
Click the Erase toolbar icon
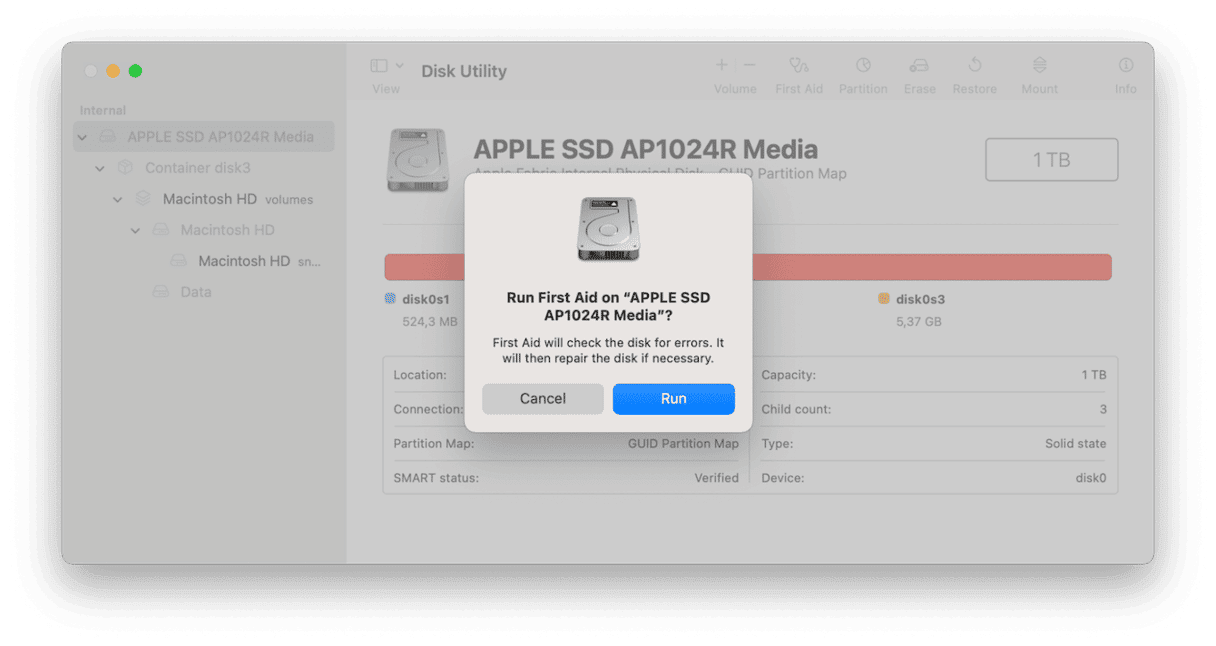click(919, 66)
